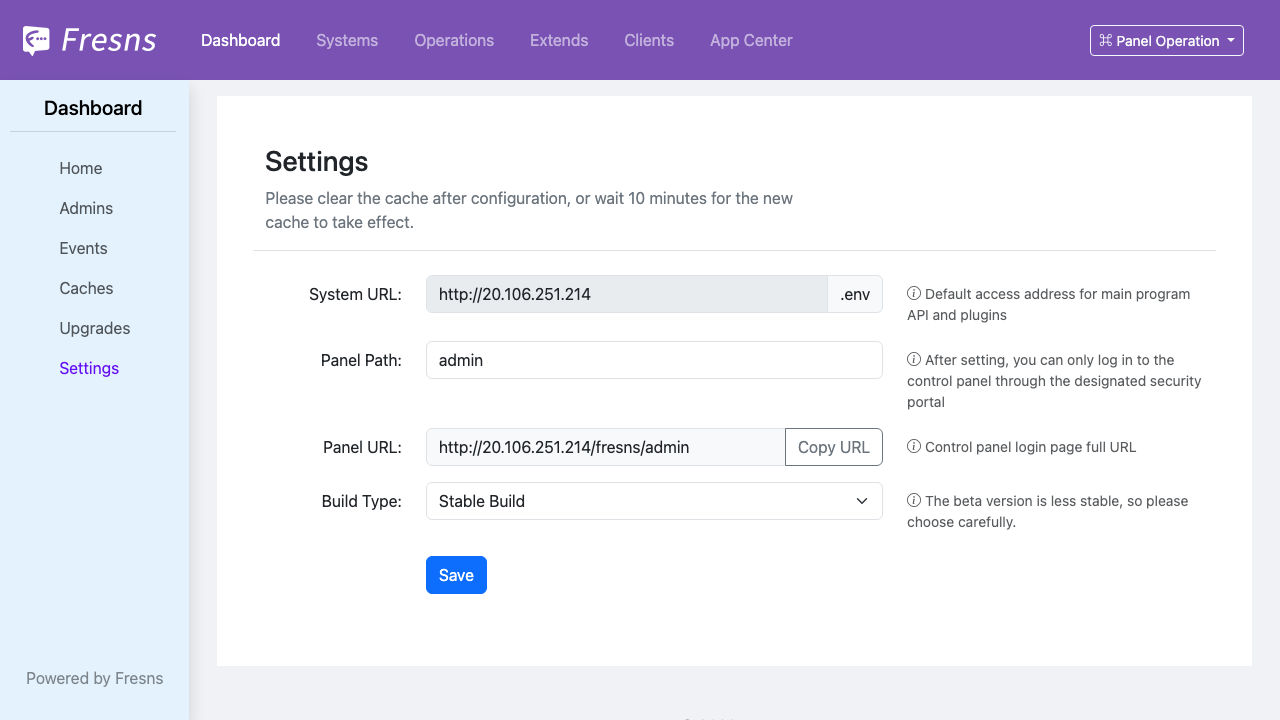Click the info icon beside After setting note
Image resolution: width=1280 pixels, height=720 pixels.
coord(914,360)
